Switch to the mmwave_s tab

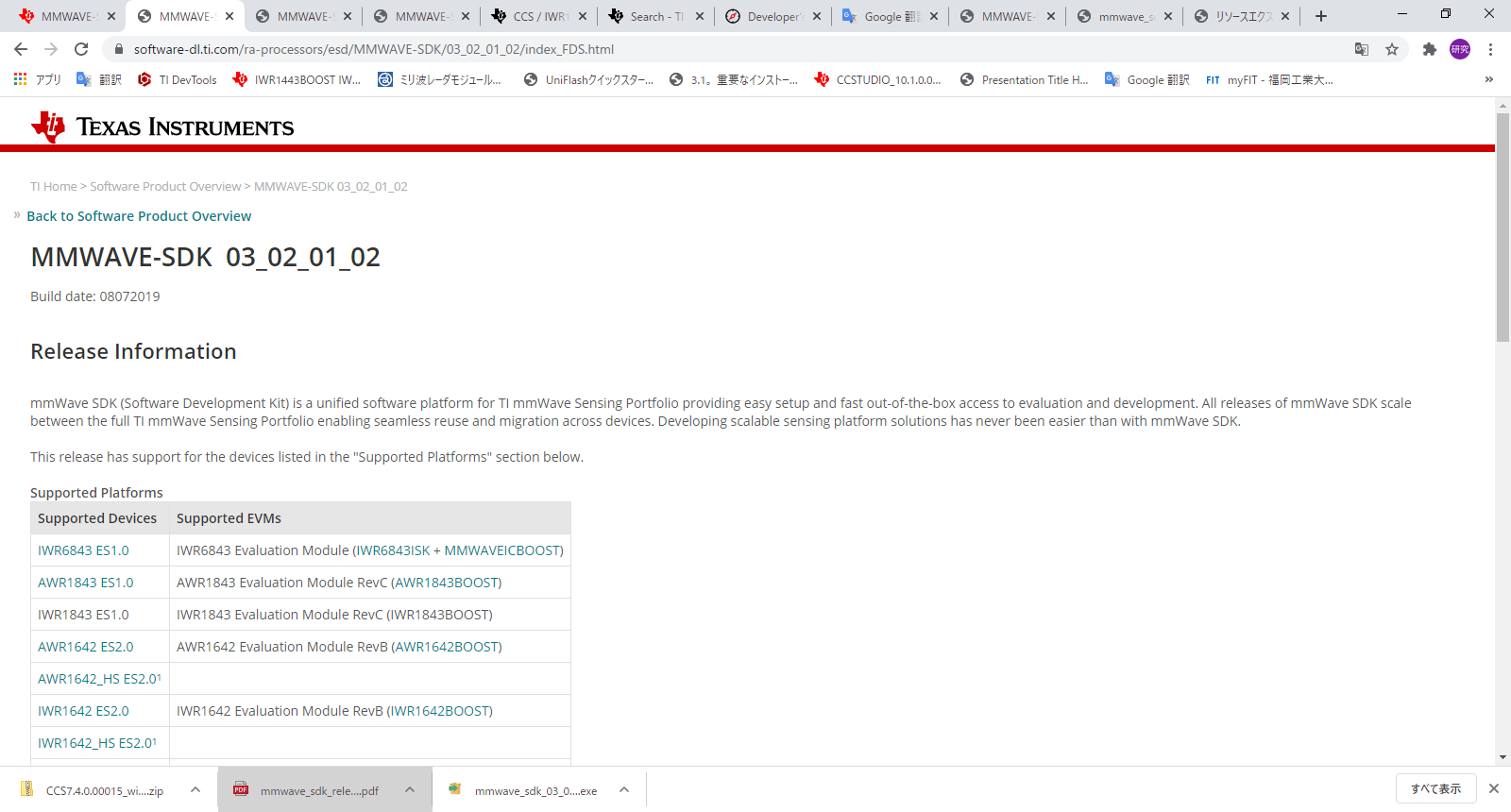(x=1125, y=16)
